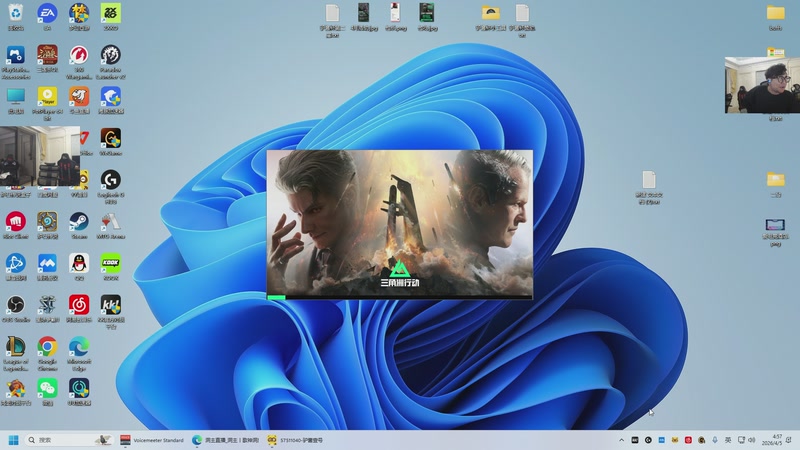This screenshot has height=450, width=800.
Task: Open the MTG Arena shortcut
Action: point(111,222)
